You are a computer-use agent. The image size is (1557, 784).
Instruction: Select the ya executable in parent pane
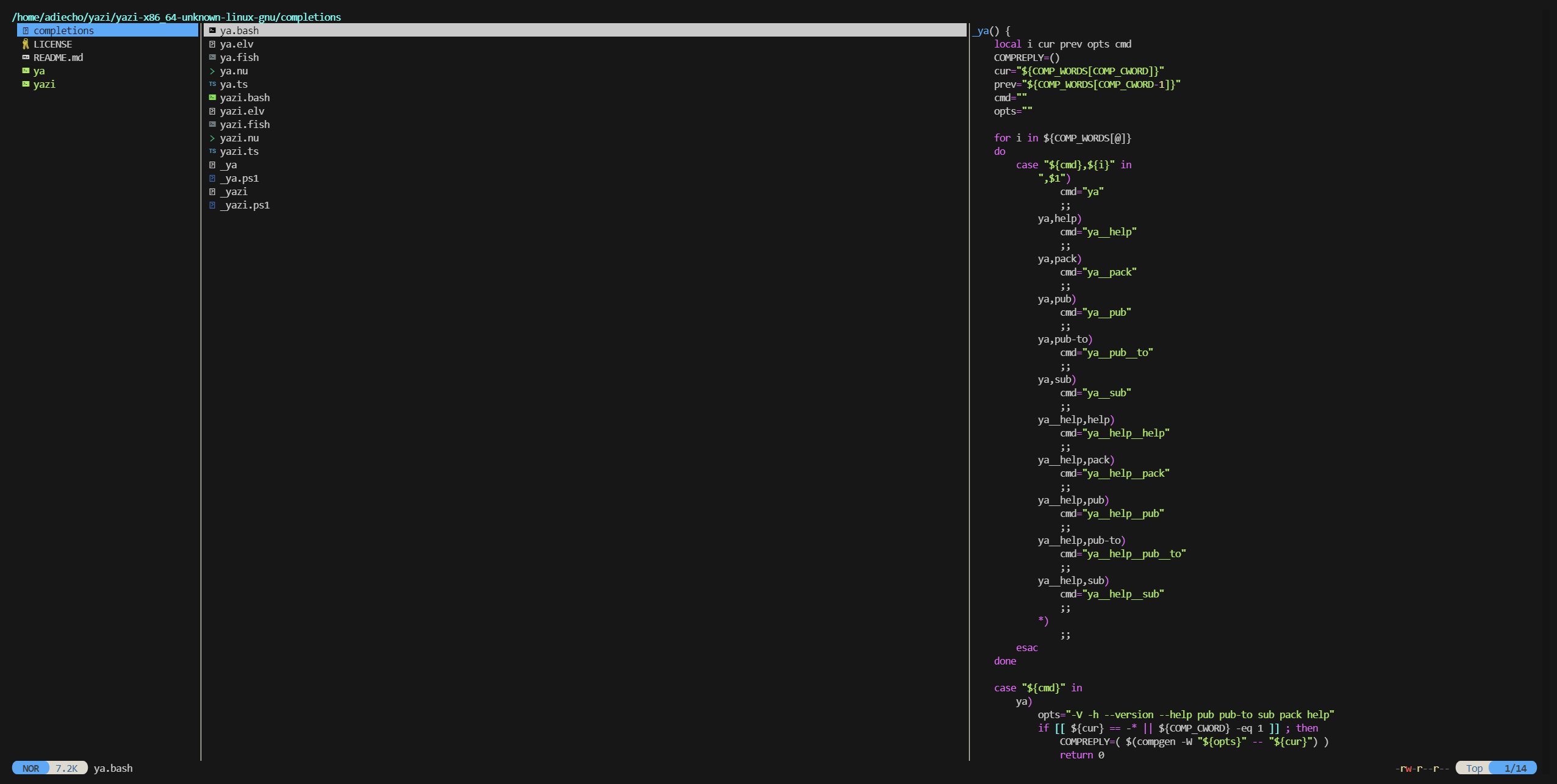[39, 71]
